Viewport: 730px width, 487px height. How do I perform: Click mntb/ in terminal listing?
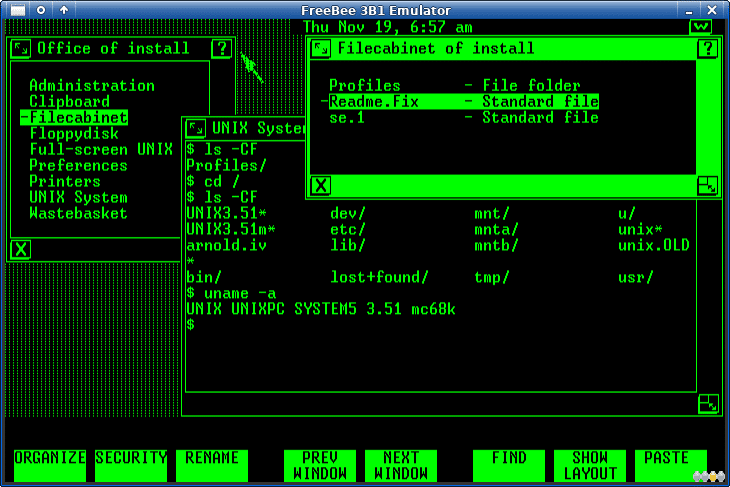[496, 245]
